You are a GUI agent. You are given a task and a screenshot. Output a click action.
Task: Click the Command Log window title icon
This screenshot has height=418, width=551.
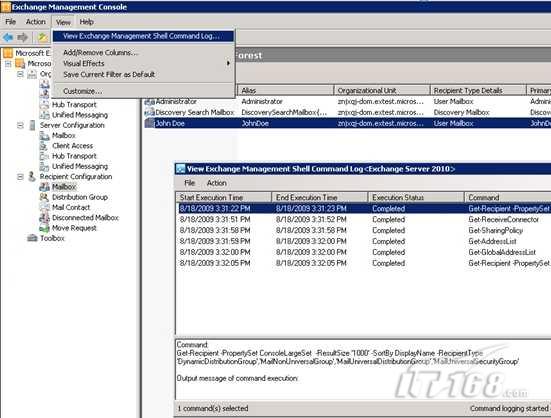(x=181, y=169)
